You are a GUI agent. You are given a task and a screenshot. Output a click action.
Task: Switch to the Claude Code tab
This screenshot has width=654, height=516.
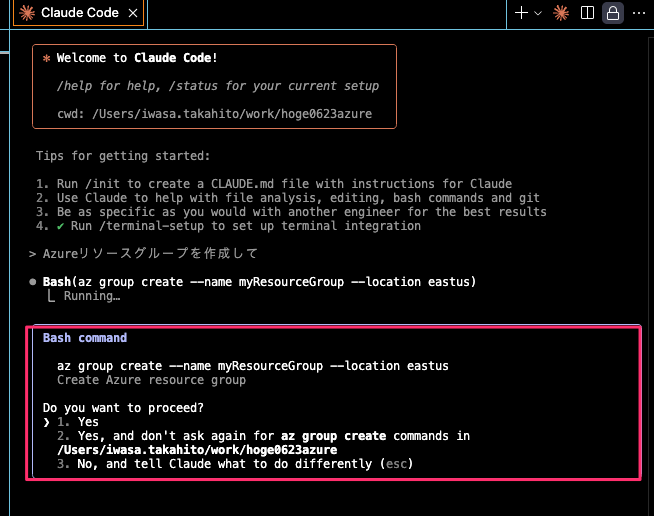click(78, 13)
